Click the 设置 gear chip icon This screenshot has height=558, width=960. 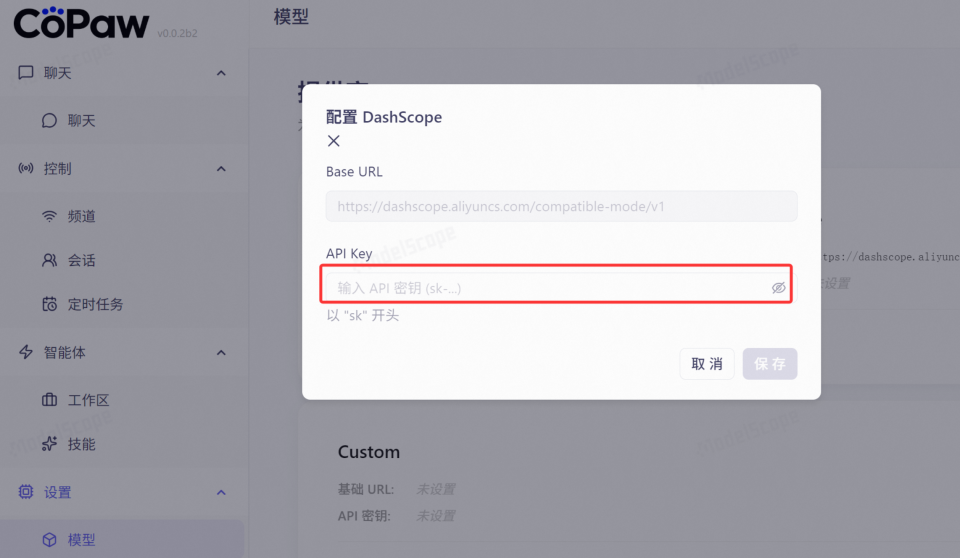click(x=26, y=492)
